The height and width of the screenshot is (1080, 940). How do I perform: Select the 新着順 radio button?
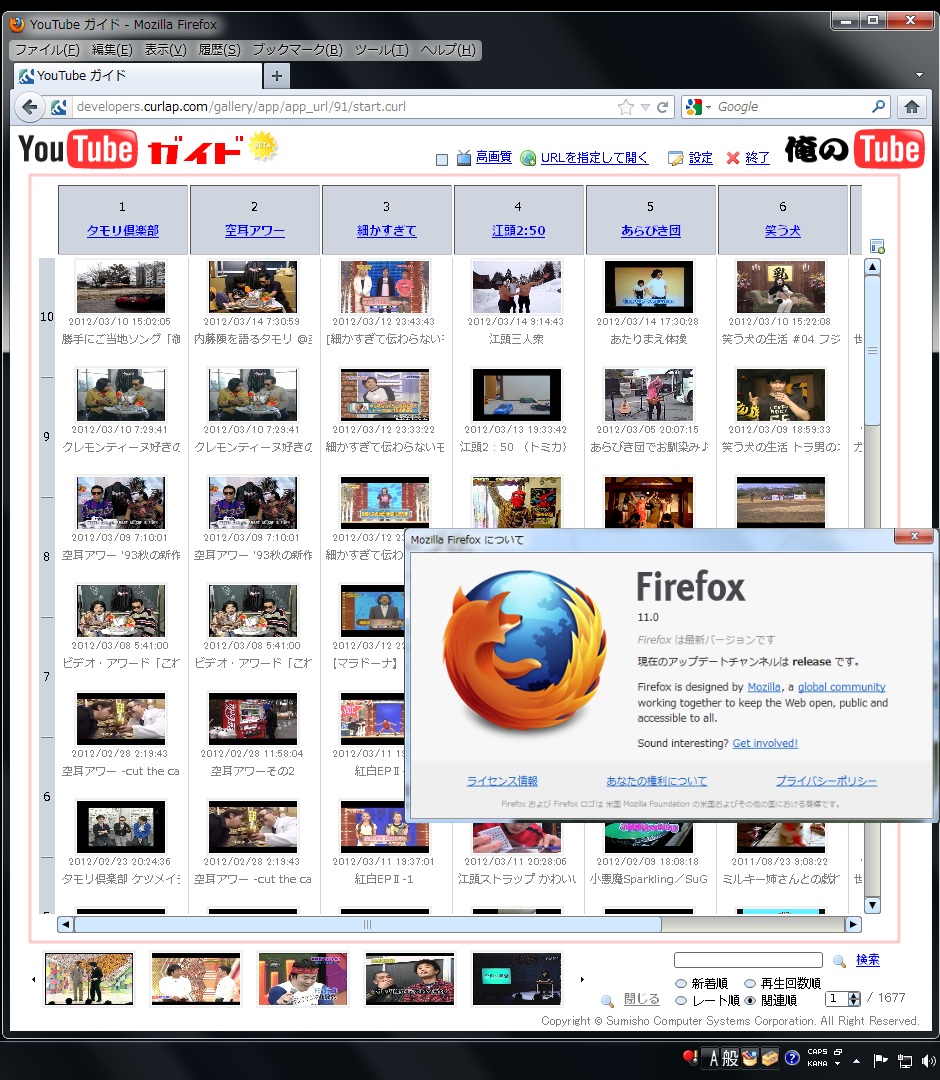[x=681, y=984]
